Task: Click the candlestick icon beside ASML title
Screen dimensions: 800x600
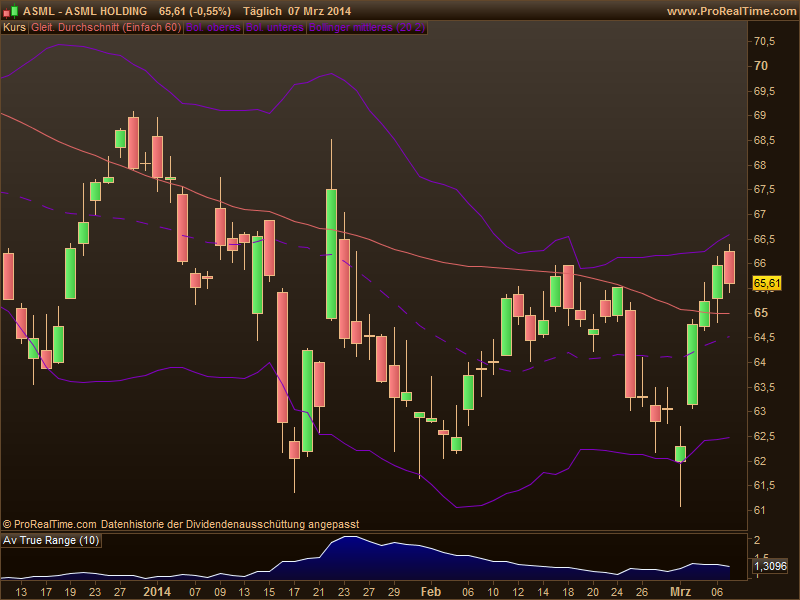Action: (10, 11)
